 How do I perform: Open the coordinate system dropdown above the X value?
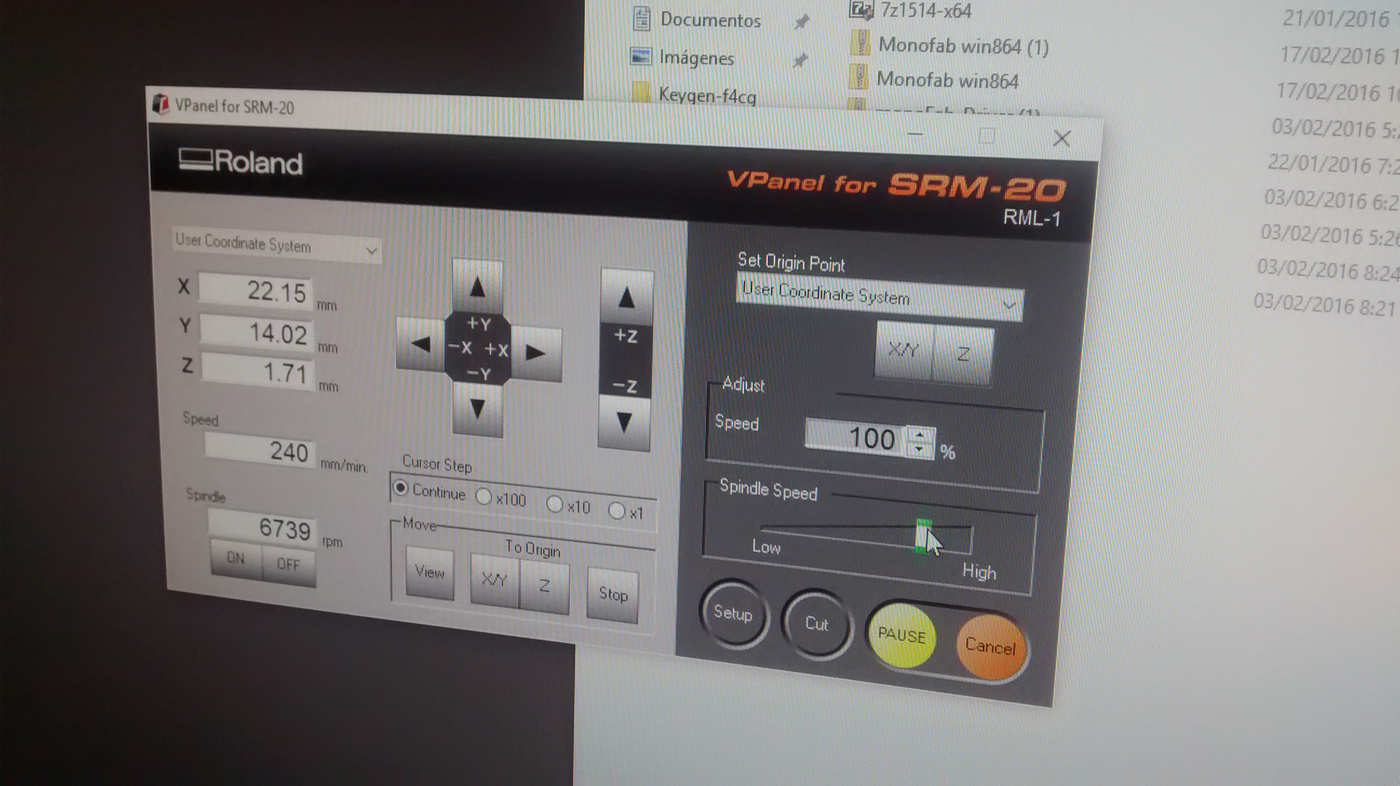pos(276,246)
